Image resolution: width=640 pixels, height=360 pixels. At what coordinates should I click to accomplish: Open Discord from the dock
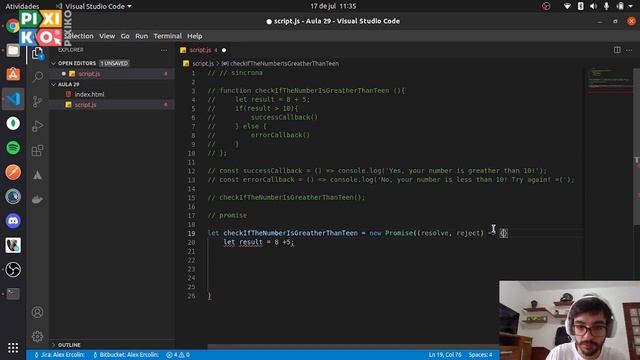pos(13,221)
